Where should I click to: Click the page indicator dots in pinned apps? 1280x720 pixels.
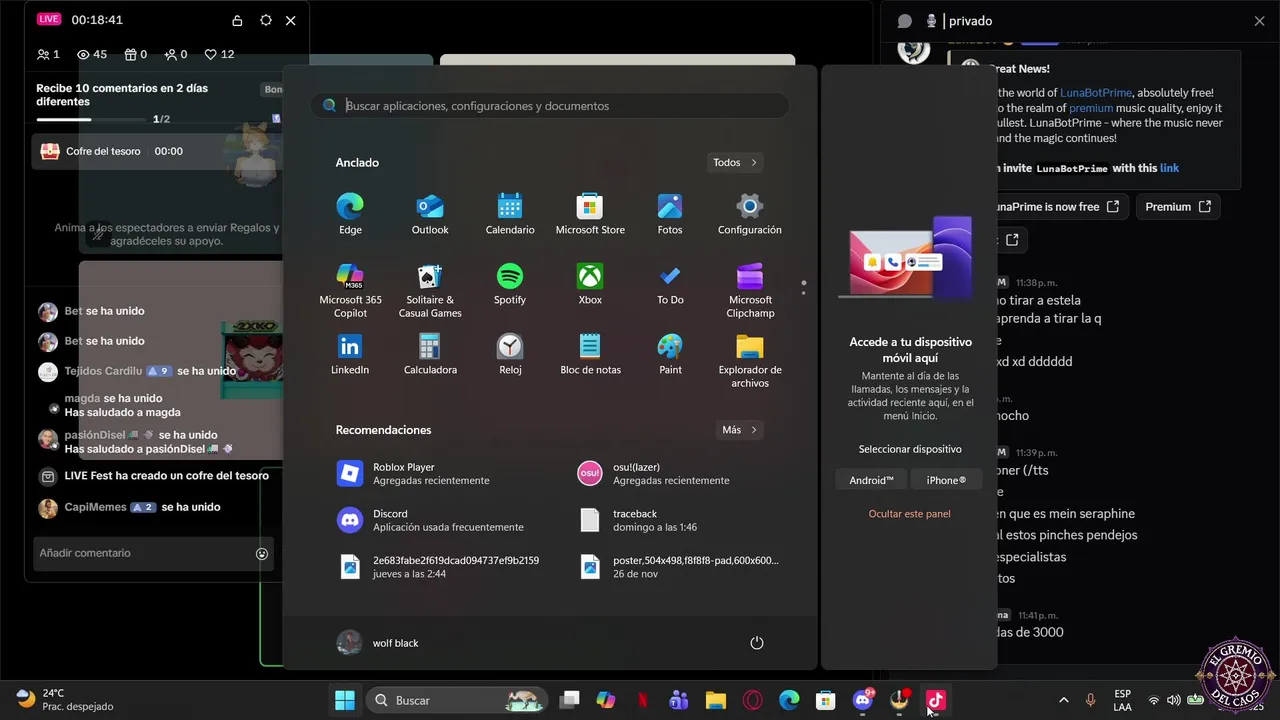803,288
